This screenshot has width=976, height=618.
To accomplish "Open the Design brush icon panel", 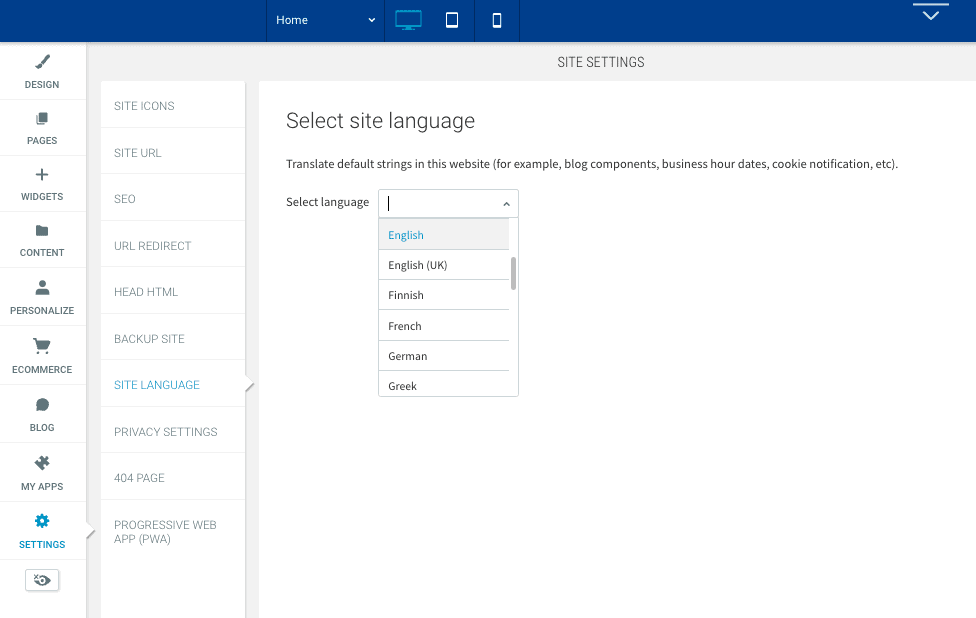I will coord(42,62).
